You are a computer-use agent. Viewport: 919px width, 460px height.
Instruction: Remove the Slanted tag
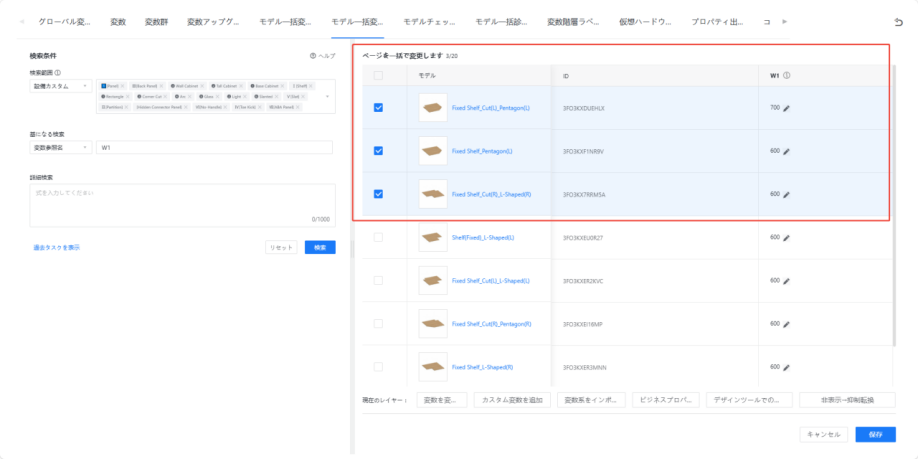coord(277,97)
